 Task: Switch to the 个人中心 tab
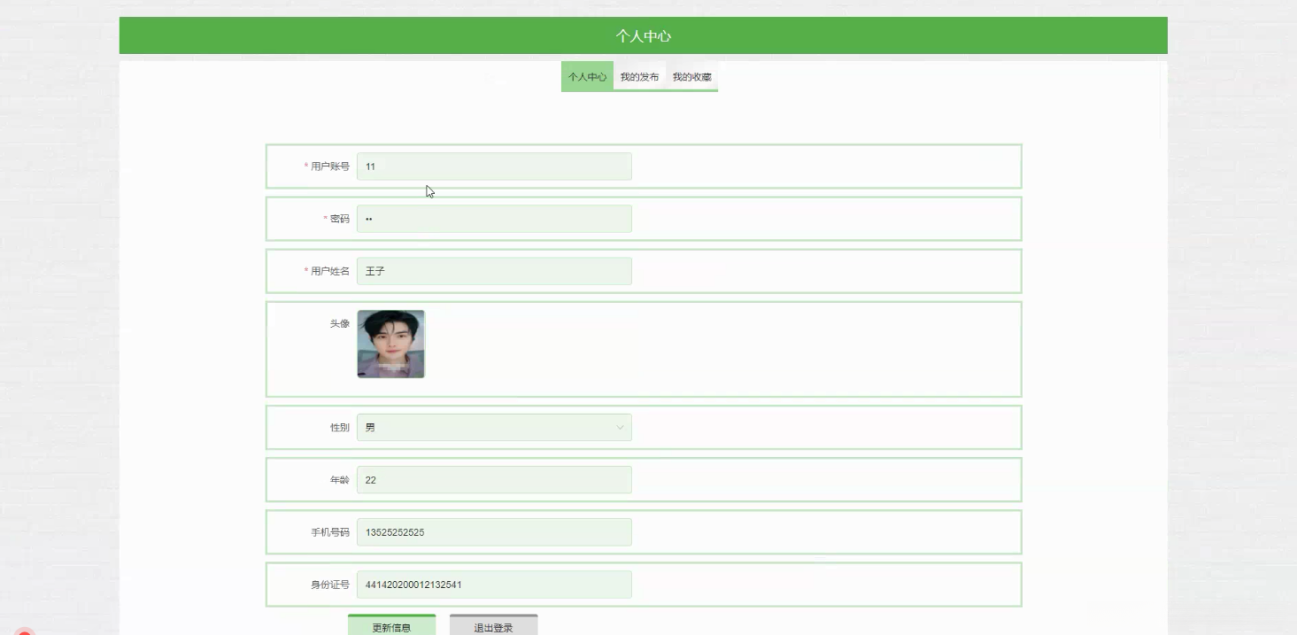pos(587,77)
